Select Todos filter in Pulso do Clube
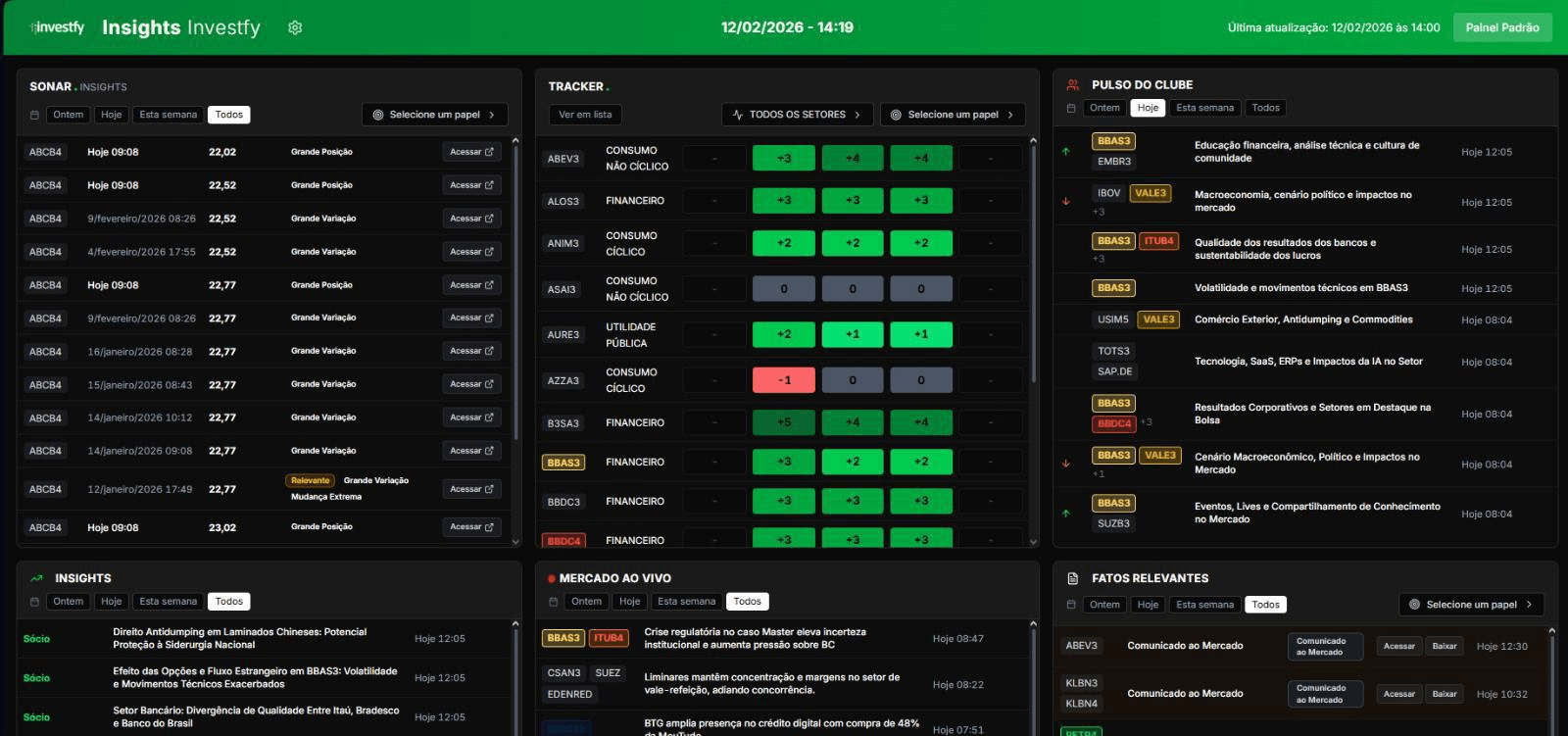 click(x=1265, y=108)
